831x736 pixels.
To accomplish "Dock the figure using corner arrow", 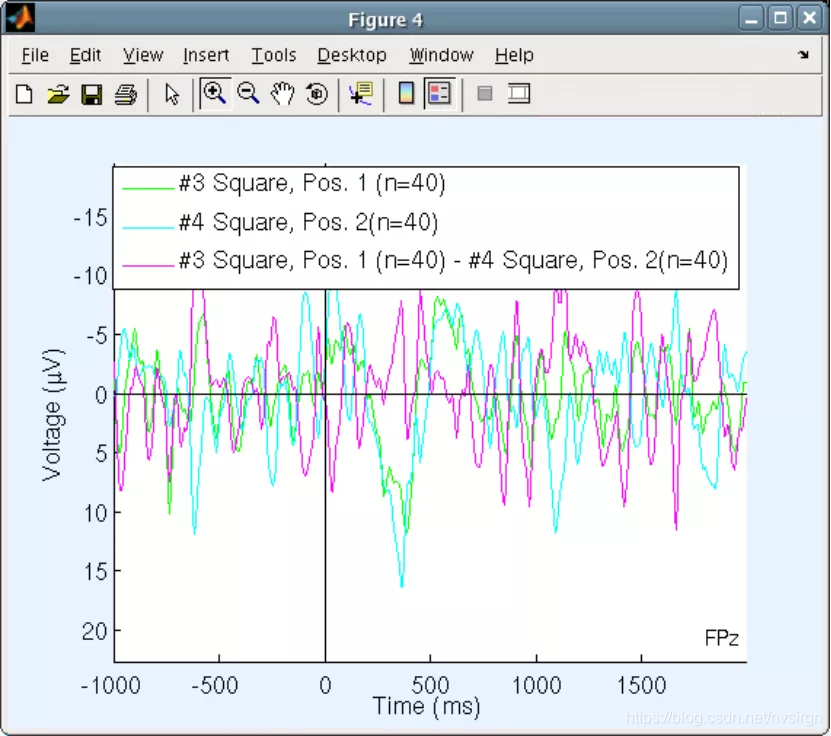I will pos(803,55).
